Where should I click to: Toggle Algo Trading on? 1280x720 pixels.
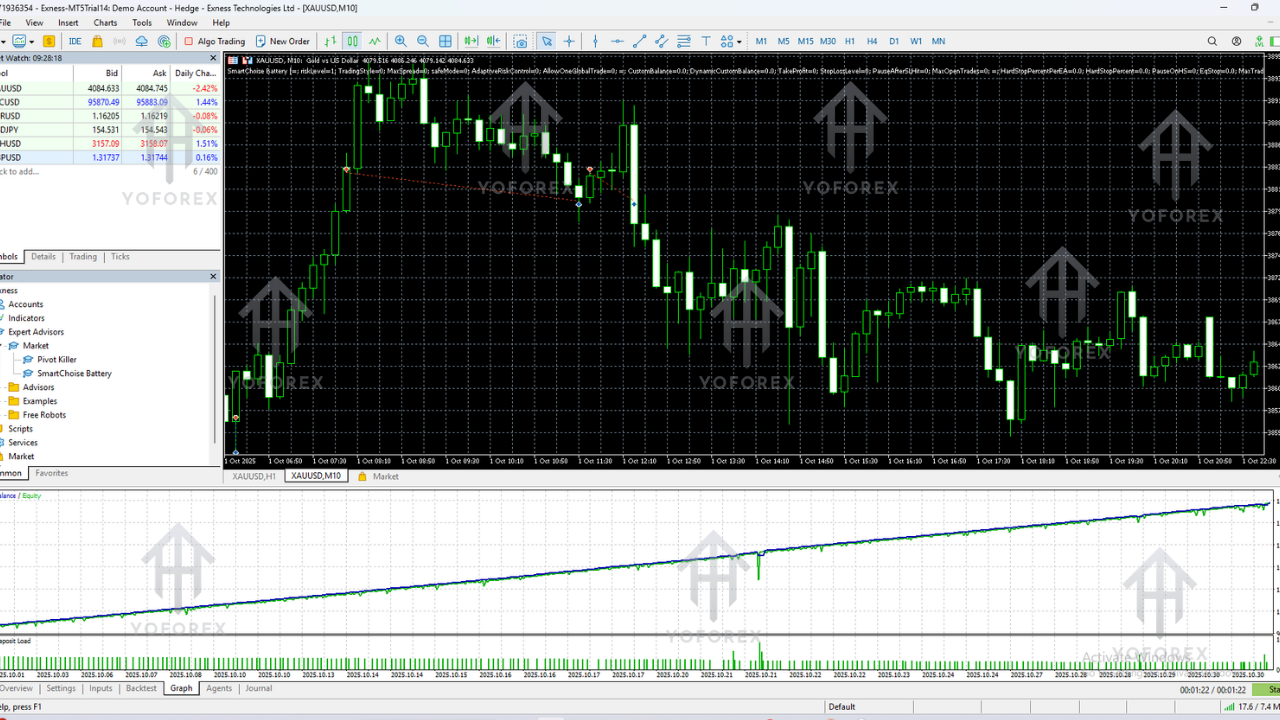coord(214,41)
